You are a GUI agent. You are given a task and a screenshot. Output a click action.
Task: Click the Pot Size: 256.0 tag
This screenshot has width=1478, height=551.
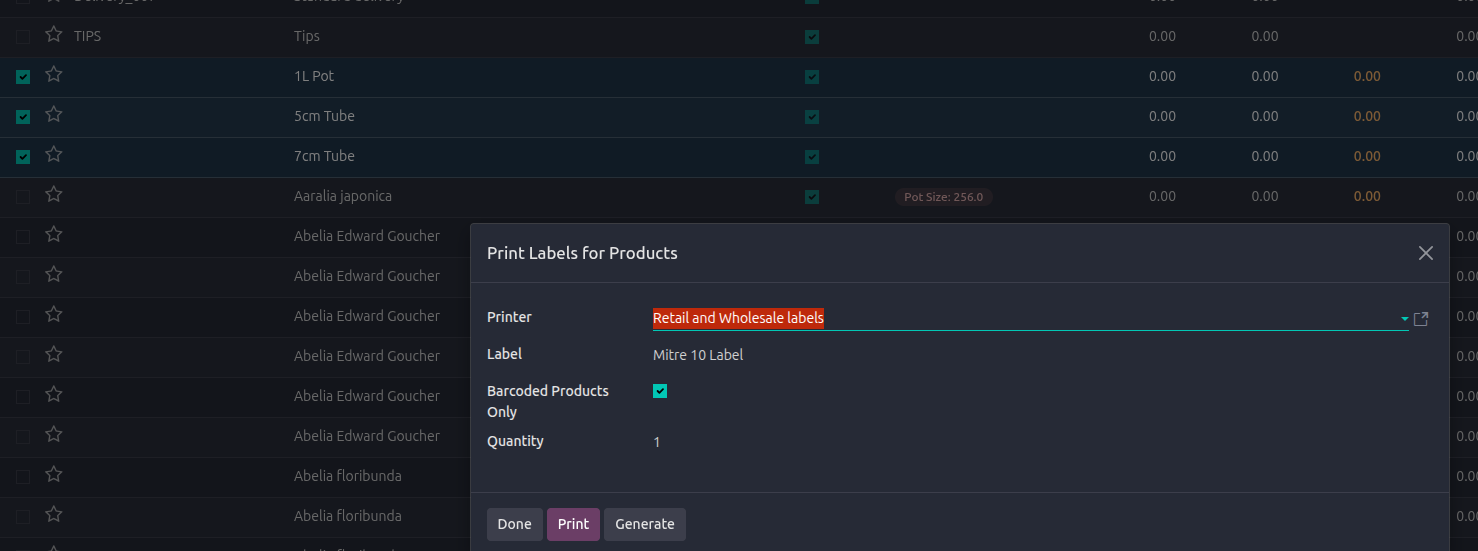(x=943, y=197)
